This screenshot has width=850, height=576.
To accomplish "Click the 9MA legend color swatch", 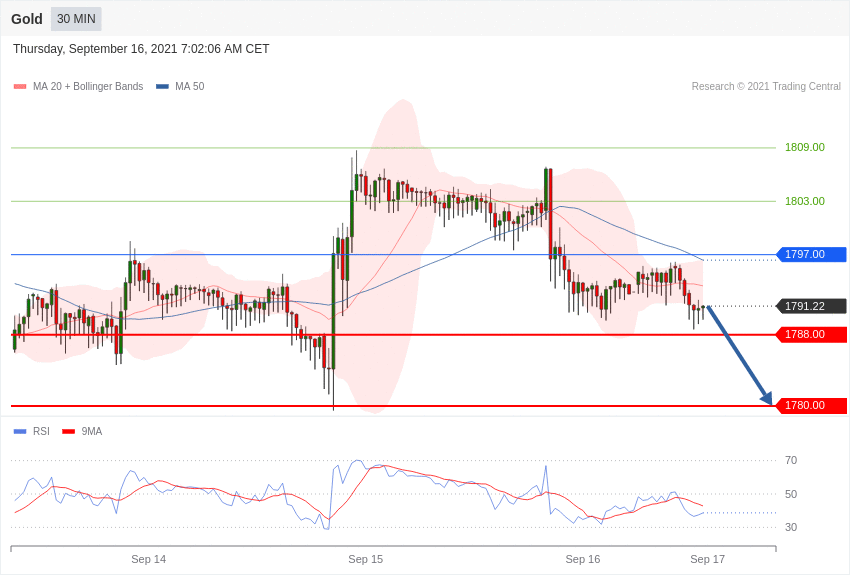I will pos(68,432).
